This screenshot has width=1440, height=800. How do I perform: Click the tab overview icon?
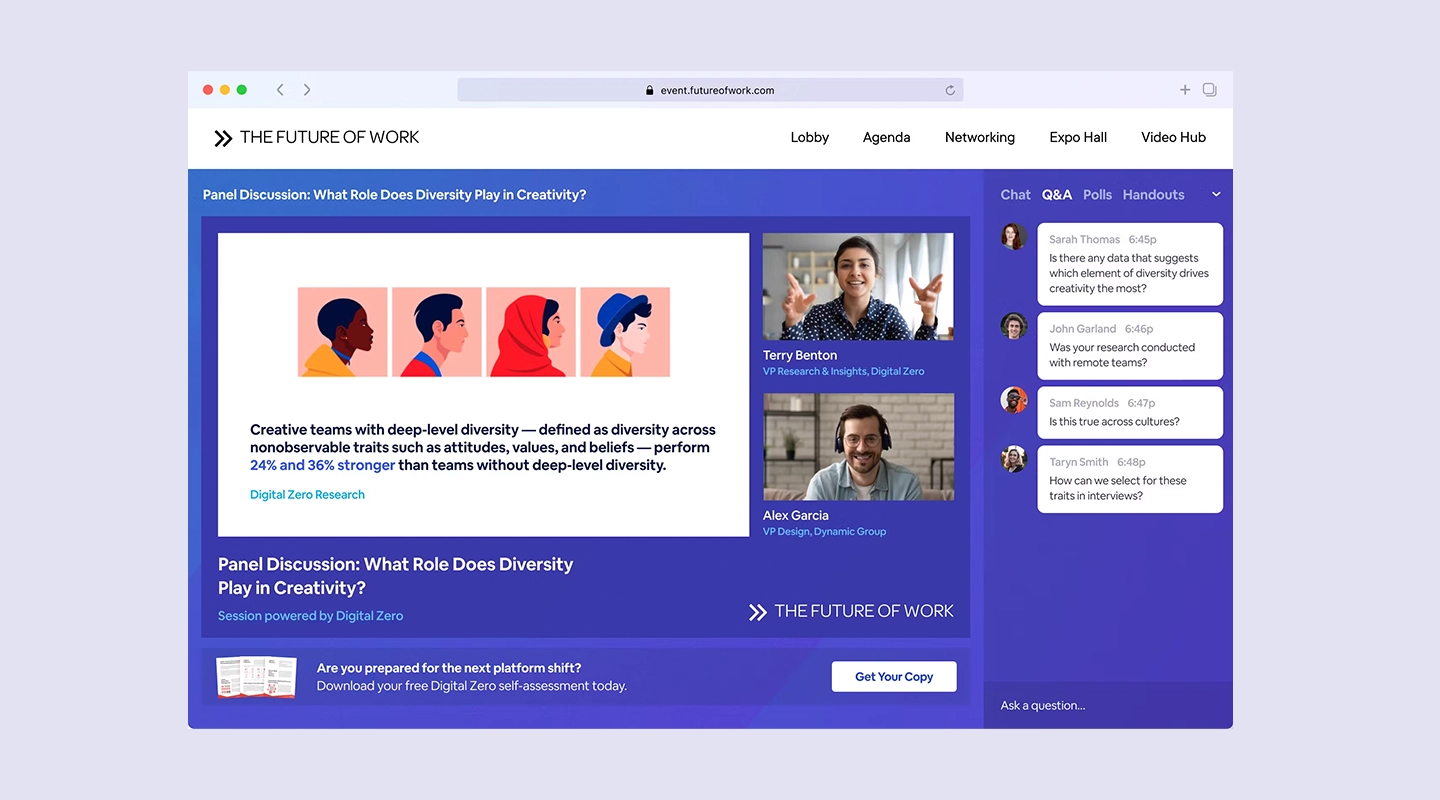tap(1209, 89)
